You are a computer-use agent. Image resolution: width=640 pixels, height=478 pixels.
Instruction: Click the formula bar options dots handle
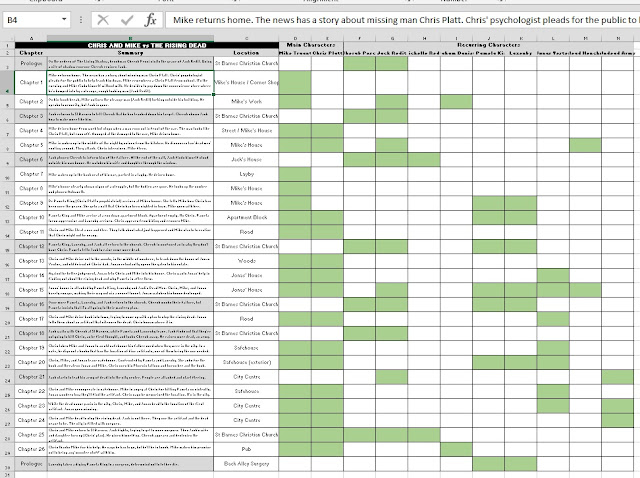click(x=81, y=20)
